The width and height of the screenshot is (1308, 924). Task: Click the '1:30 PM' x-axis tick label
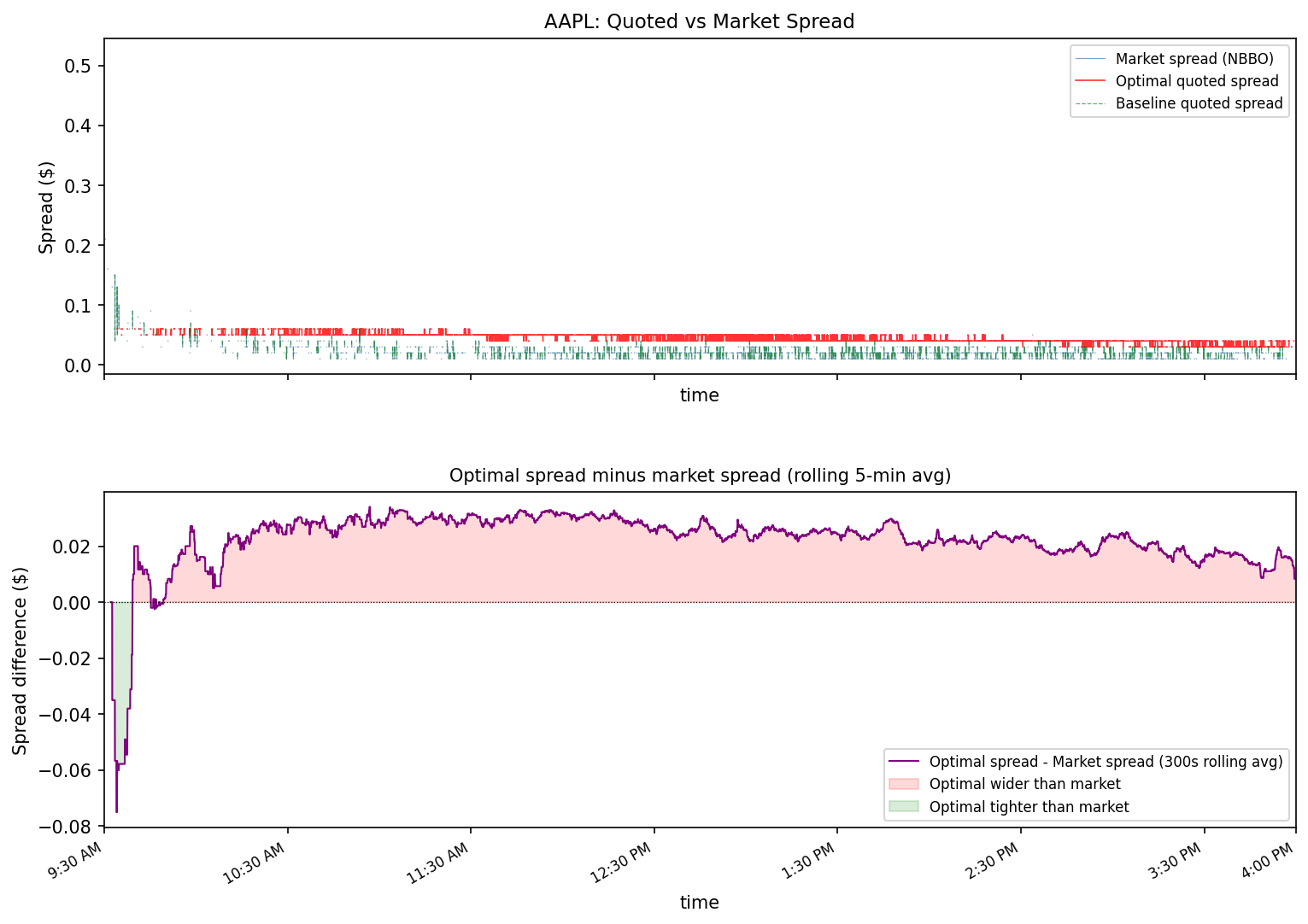point(807,859)
